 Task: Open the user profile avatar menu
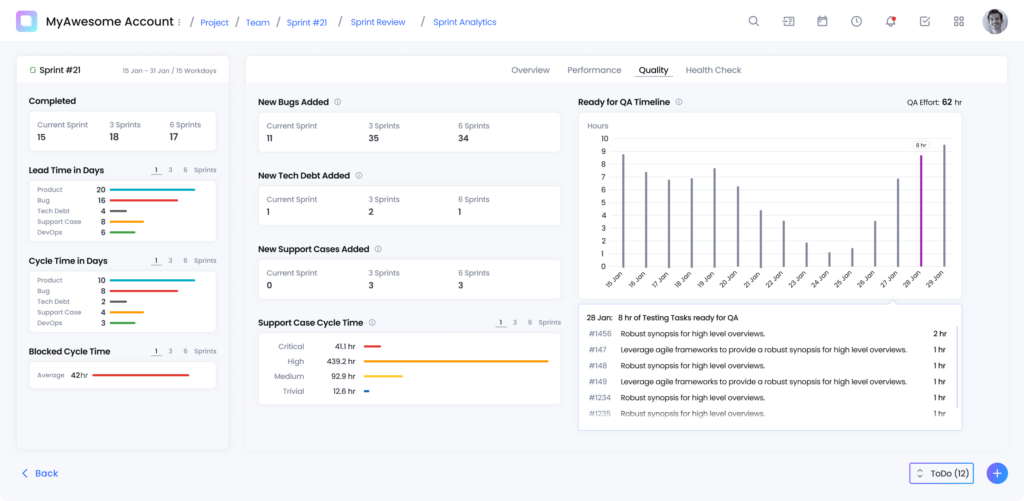pos(994,22)
